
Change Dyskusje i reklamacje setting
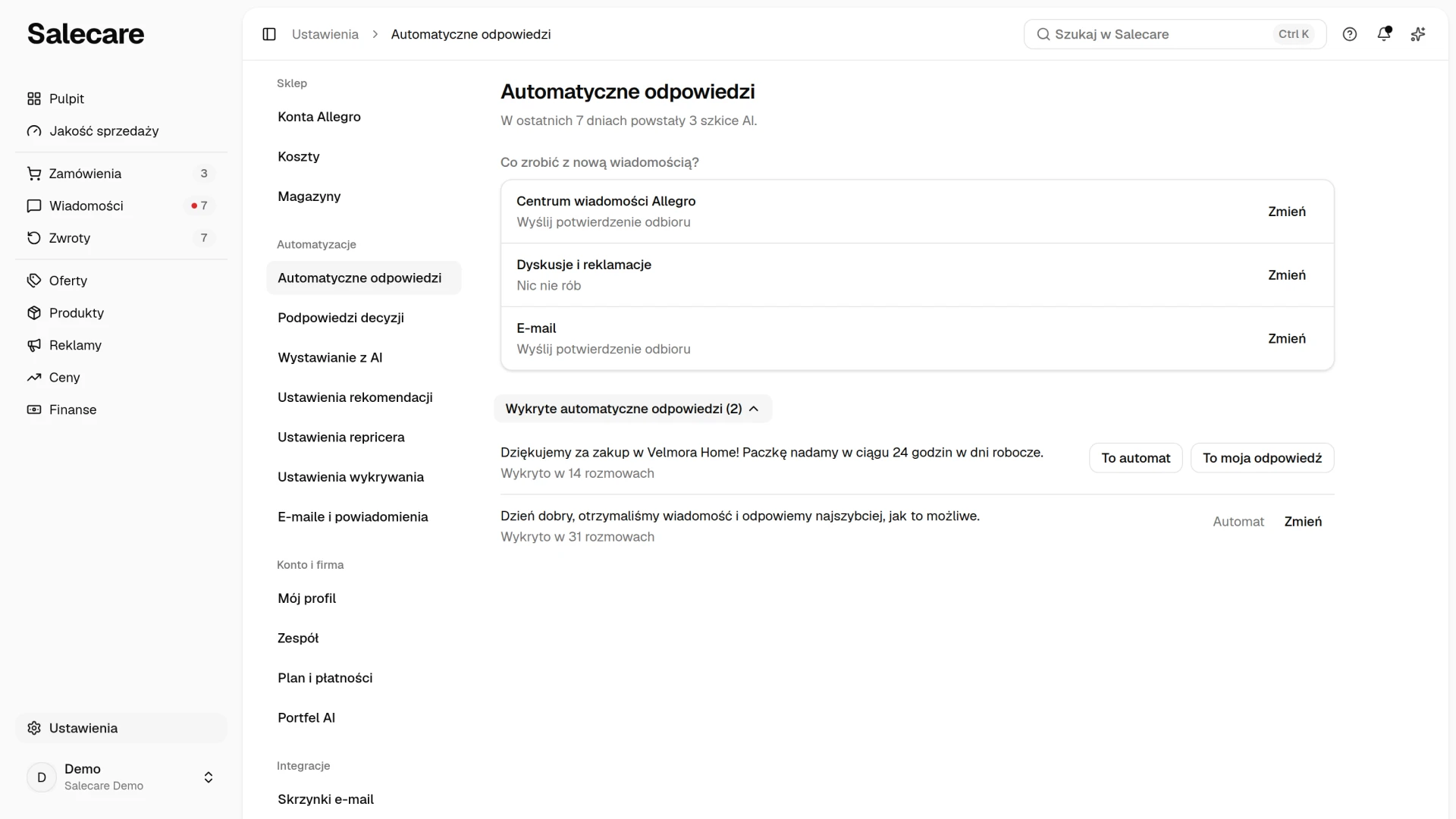(1287, 275)
